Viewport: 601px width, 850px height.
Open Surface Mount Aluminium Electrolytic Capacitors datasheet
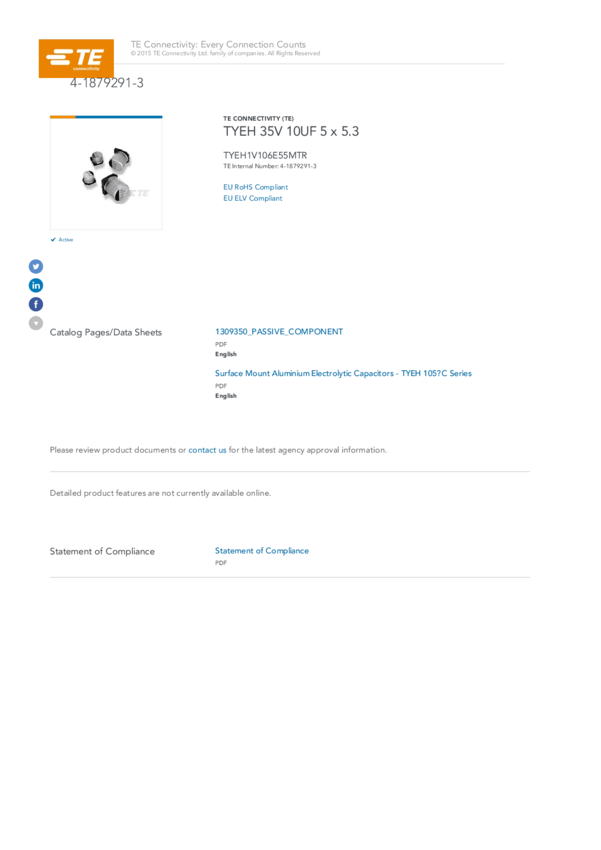click(343, 373)
